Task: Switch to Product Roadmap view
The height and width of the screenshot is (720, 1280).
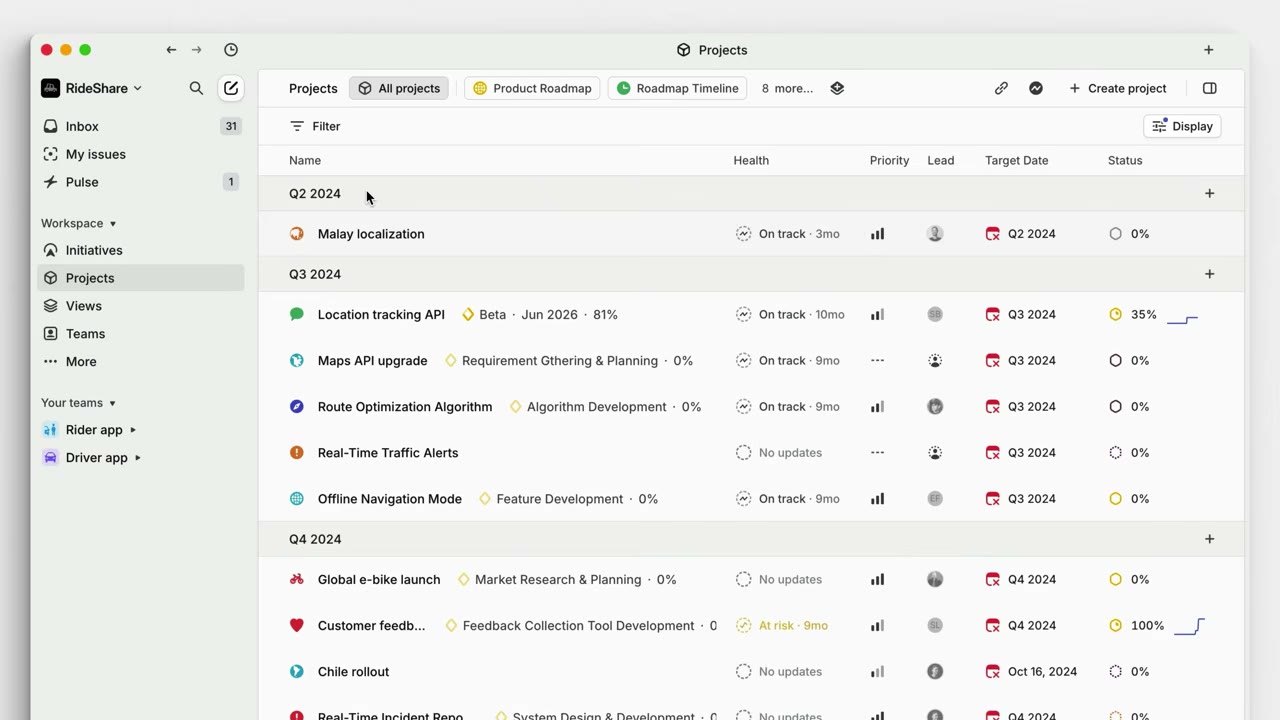Action: point(532,88)
